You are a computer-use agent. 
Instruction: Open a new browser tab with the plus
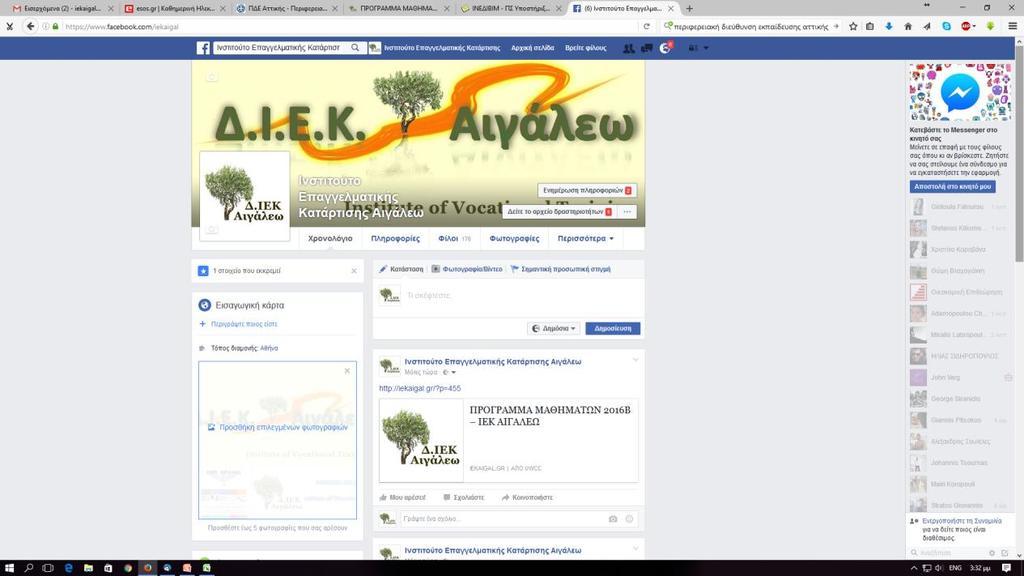(x=690, y=8)
